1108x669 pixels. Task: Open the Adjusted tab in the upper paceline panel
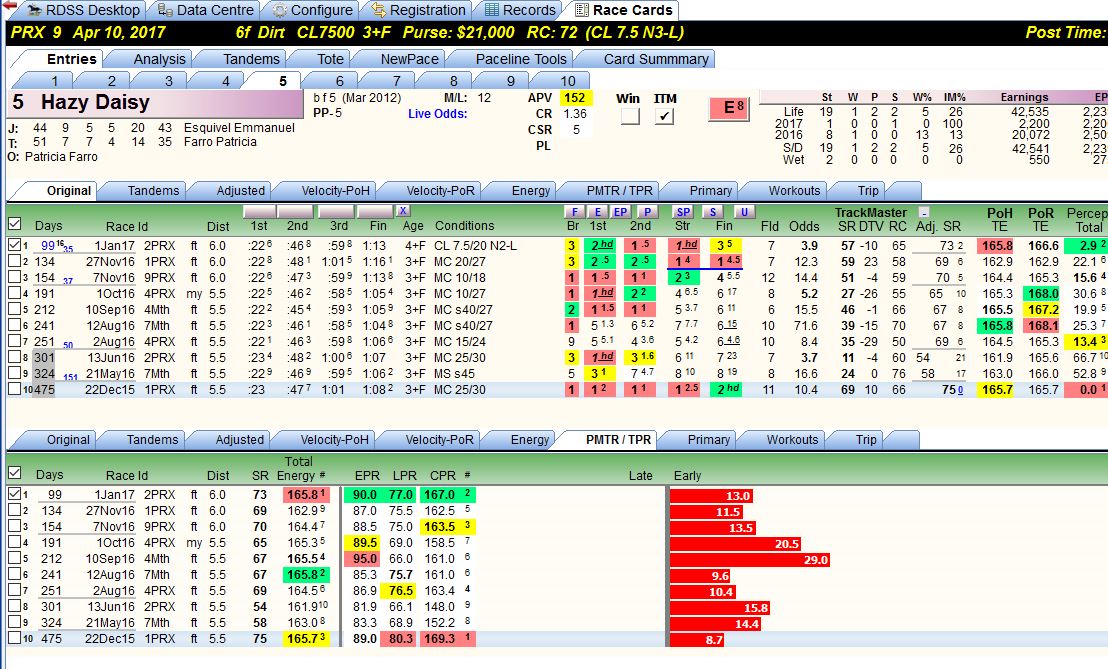point(240,191)
